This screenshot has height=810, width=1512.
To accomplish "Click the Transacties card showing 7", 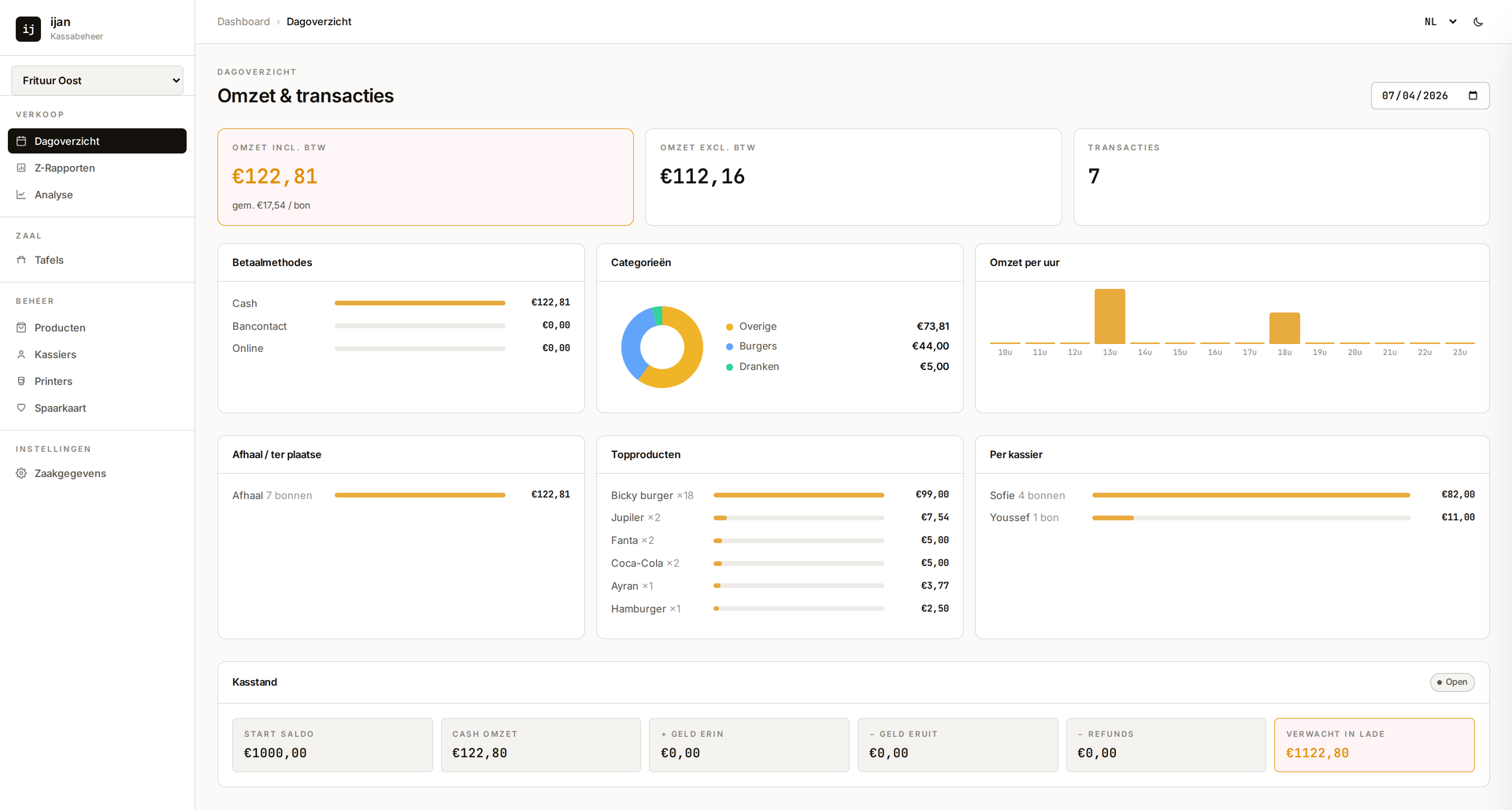I will [x=1281, y=177].
